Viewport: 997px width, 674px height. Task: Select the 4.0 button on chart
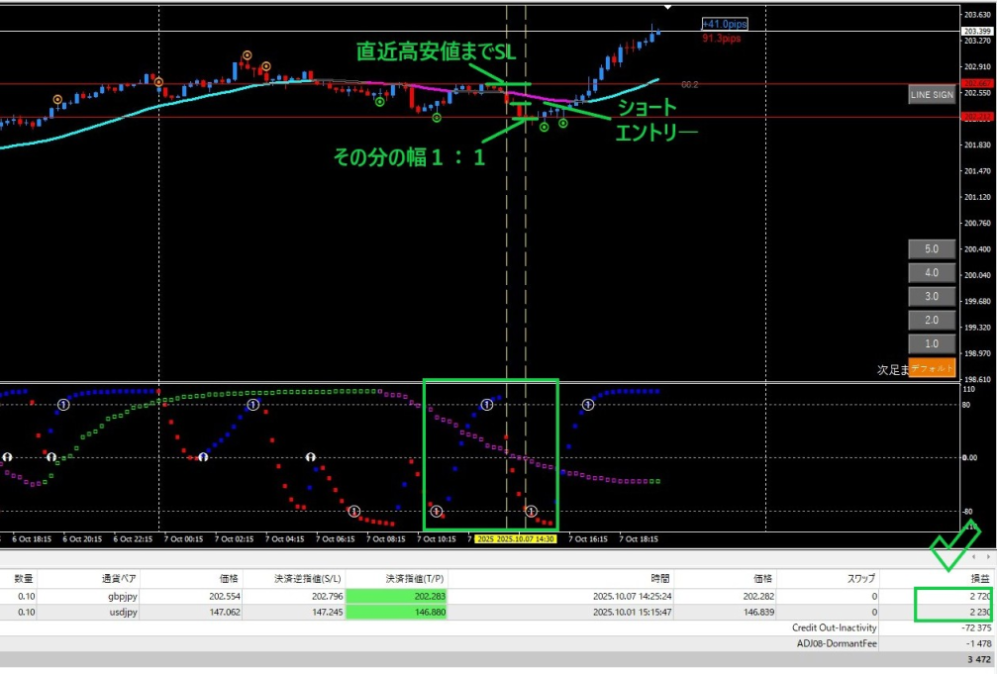[x=931, y=272]
